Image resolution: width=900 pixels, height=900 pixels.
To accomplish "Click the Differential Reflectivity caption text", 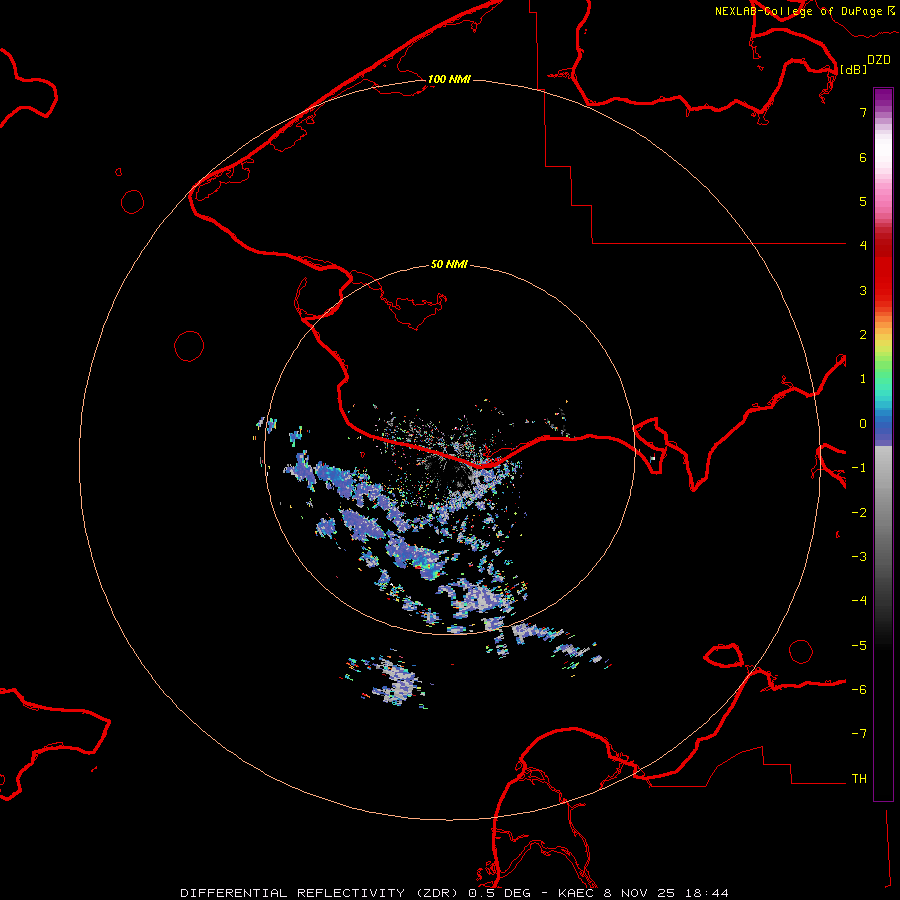I will point(454,893).
